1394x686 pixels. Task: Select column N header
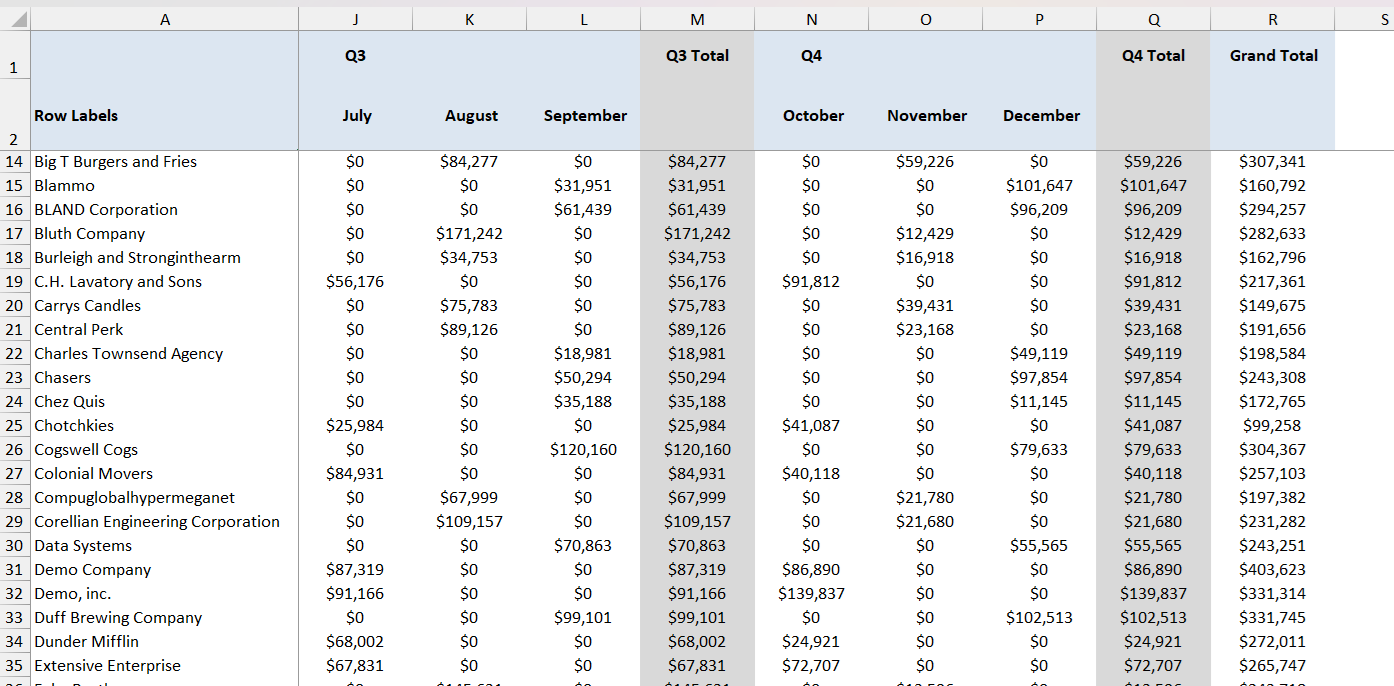coord(812,19)
